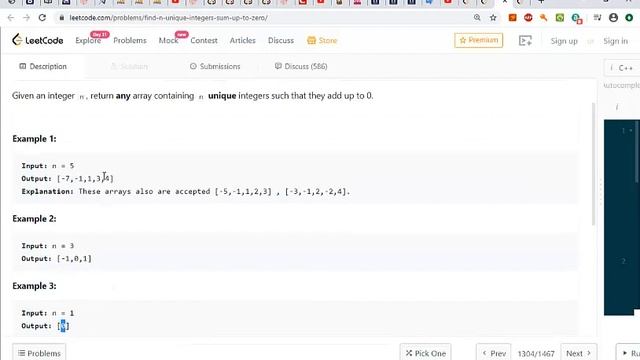Screen dimensions: 640x360
Task: Click the Sign in link
Action: [x=616, y=41]
